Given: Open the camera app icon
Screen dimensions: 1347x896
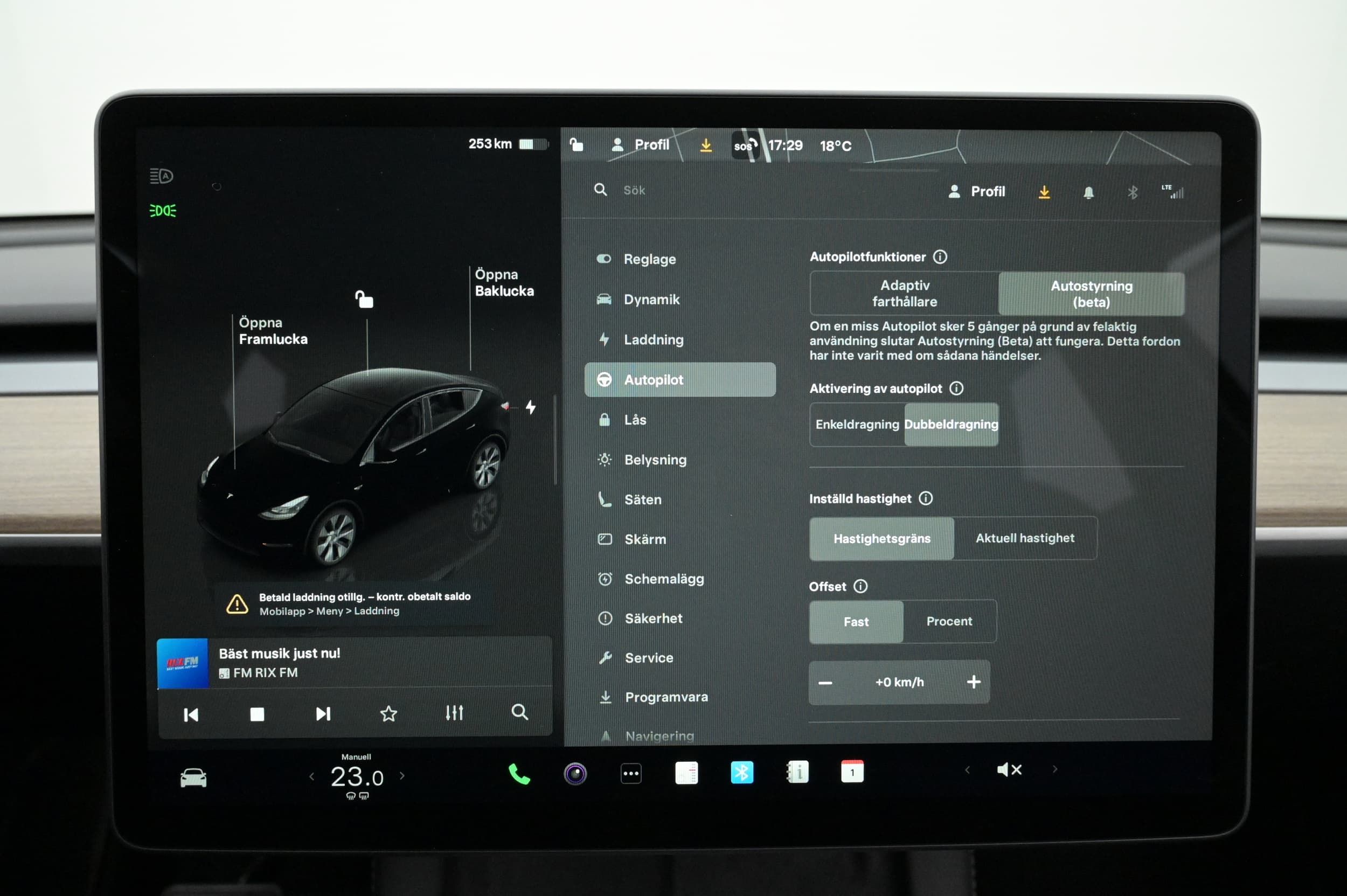Looking at the screenshot, I should [x=575, y=774].
